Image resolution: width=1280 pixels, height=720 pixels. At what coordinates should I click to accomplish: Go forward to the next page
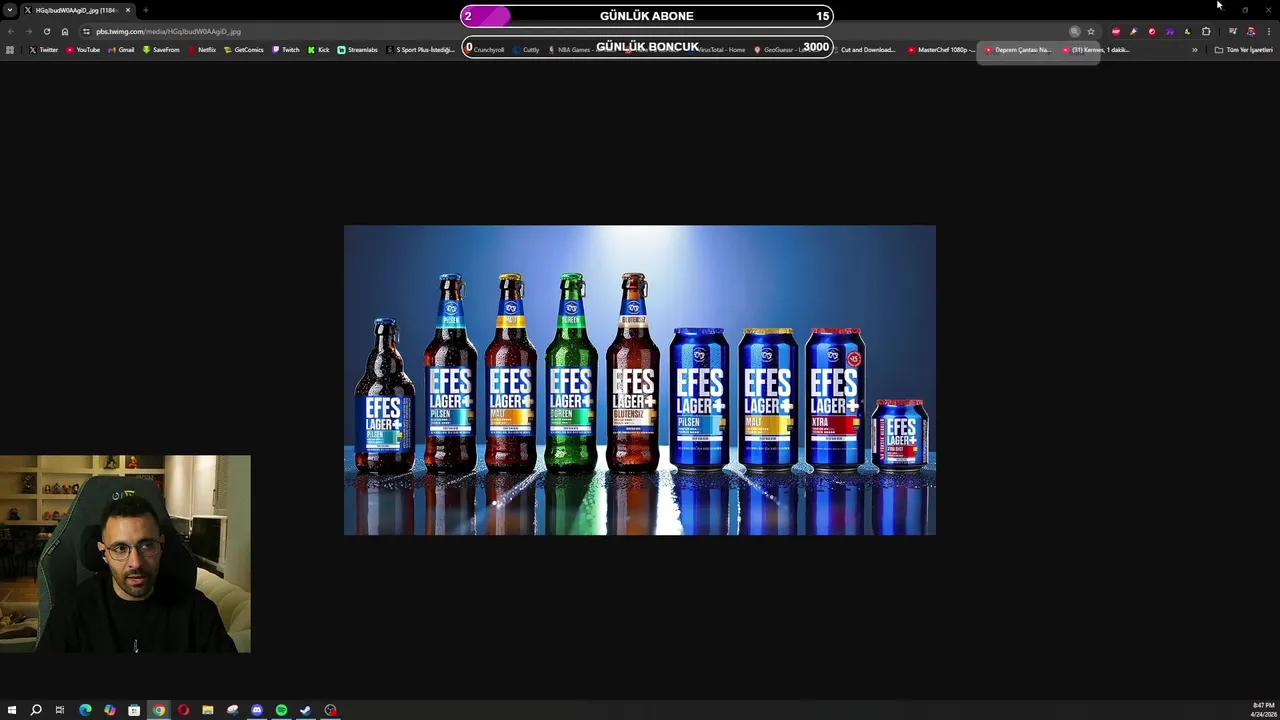[28, 31]
